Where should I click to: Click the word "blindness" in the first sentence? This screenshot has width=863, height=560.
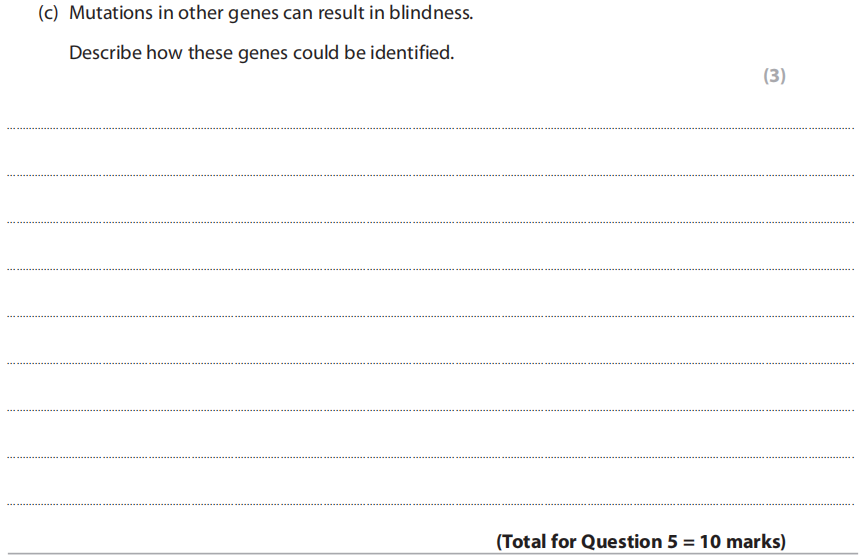click(431, 15)
